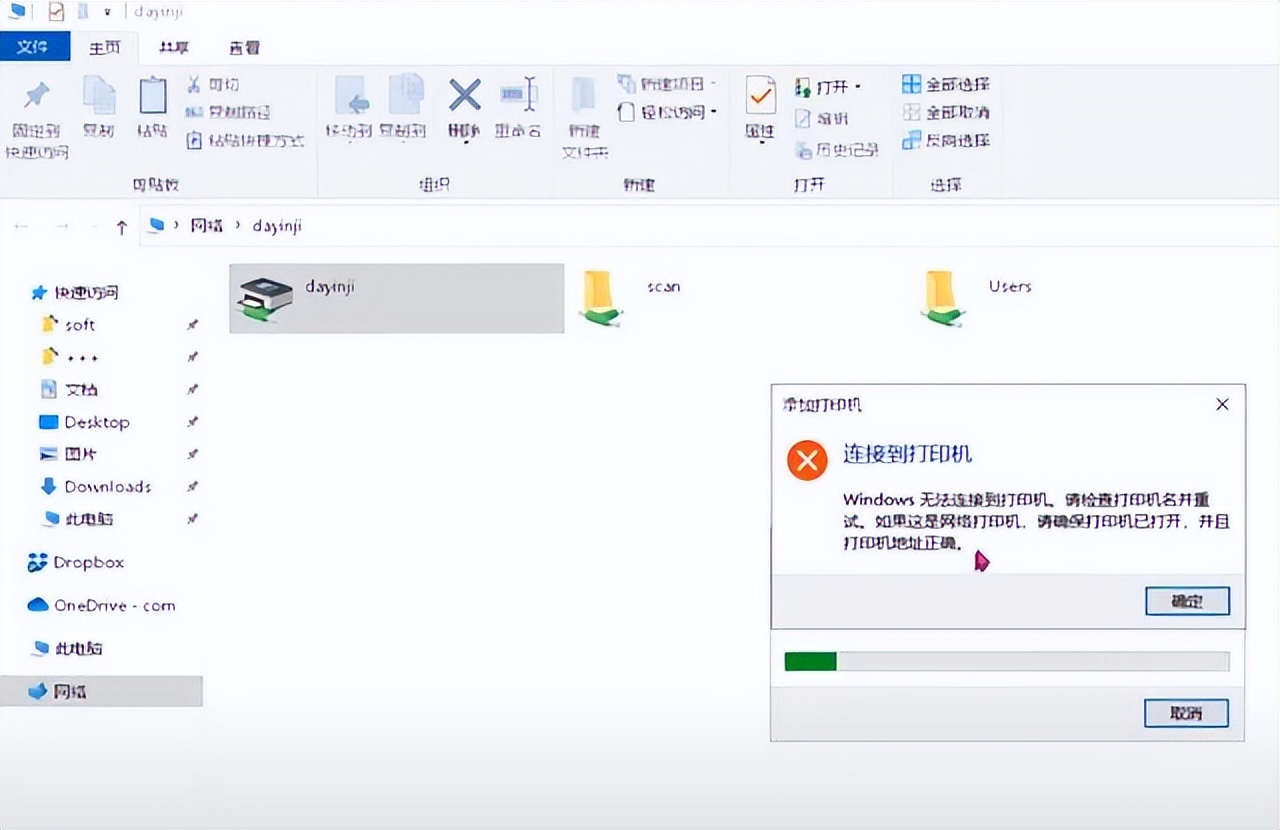Click the 重命名 (rename) icon
The image size is (1280, 830).
click(x=519, y=95)
